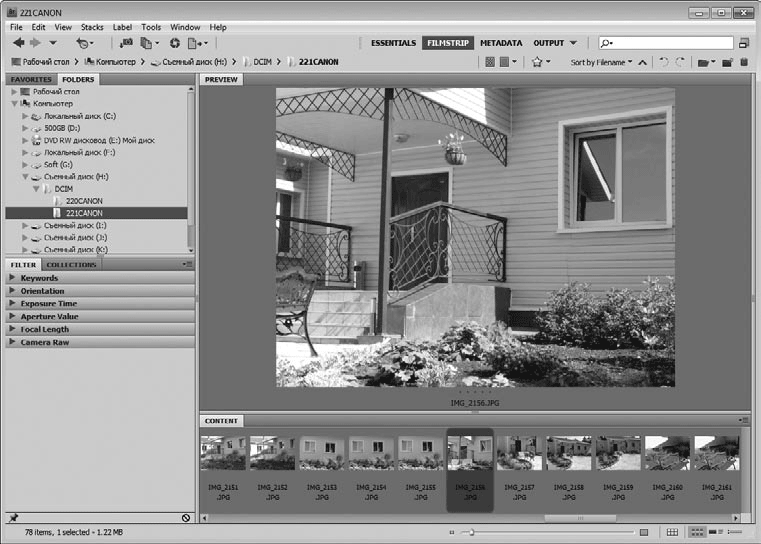Click the Refine (refresh) icon in toolbar

coord(175,43)
